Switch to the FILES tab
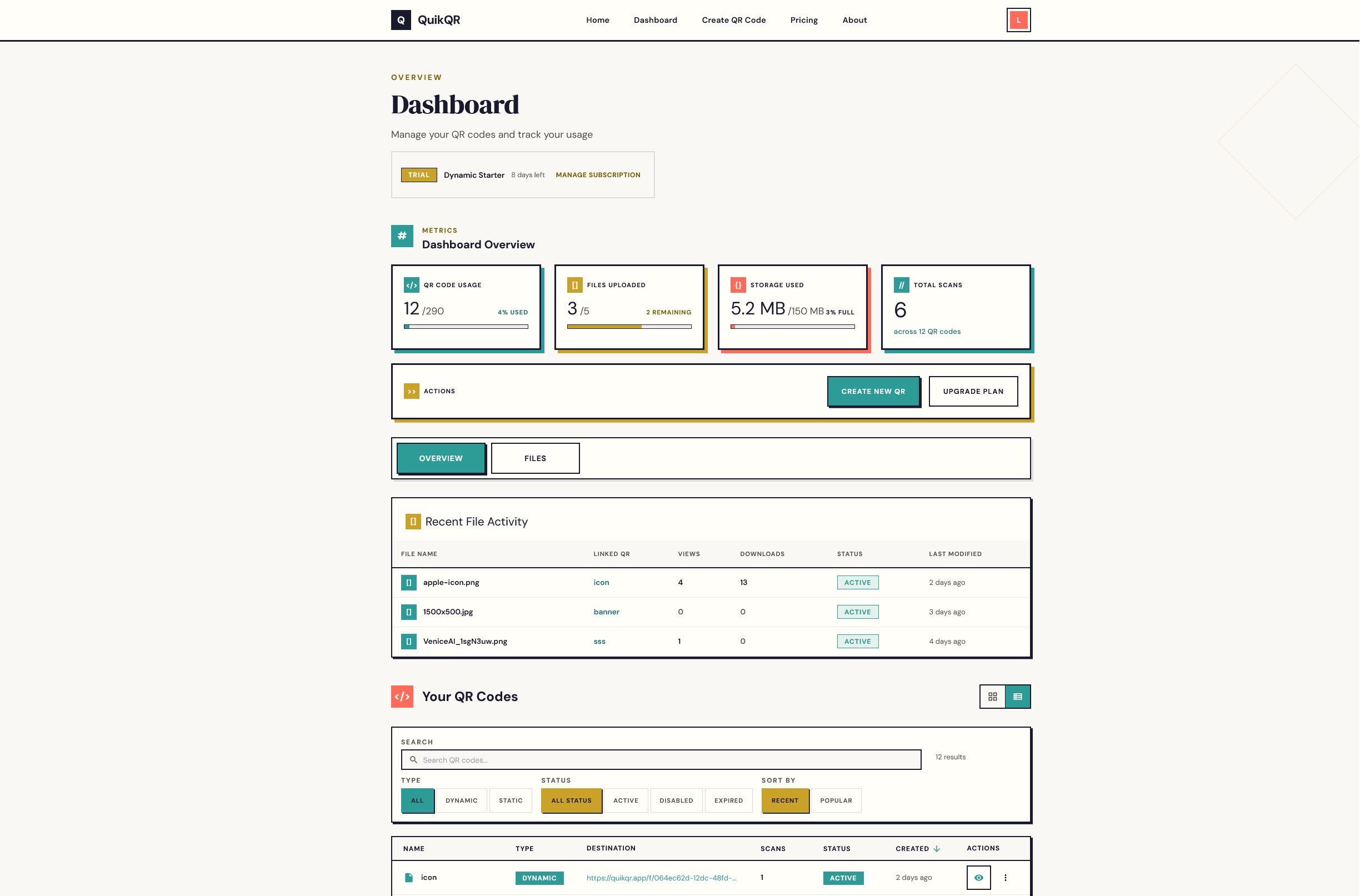This screenshot has width=1360, height=896. click(535, 458)
